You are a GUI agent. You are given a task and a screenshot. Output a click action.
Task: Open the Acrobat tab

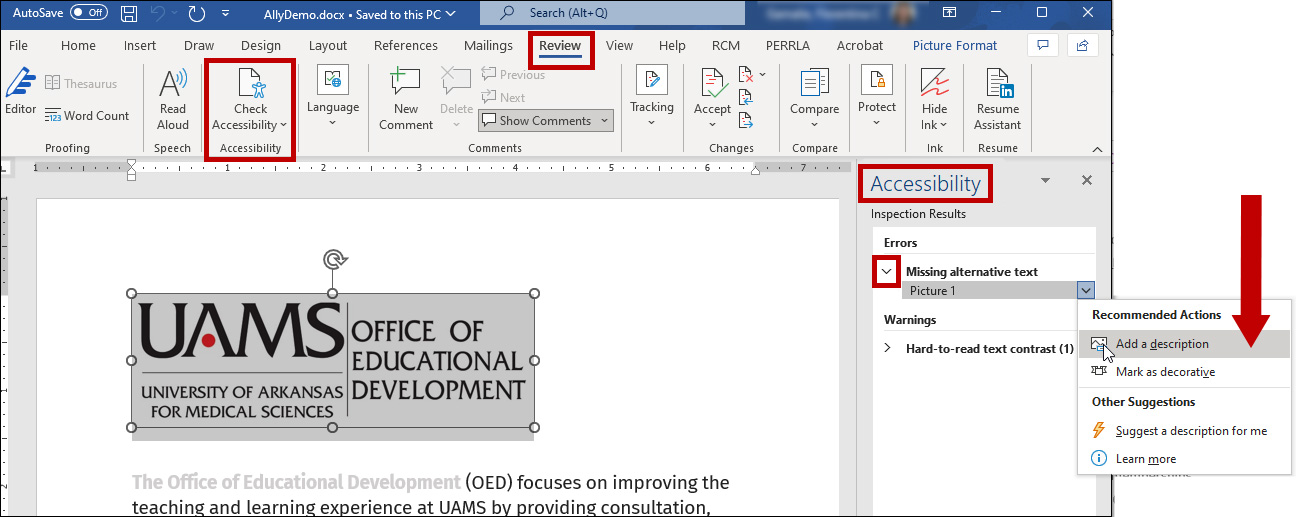click(x=860, y=46)
